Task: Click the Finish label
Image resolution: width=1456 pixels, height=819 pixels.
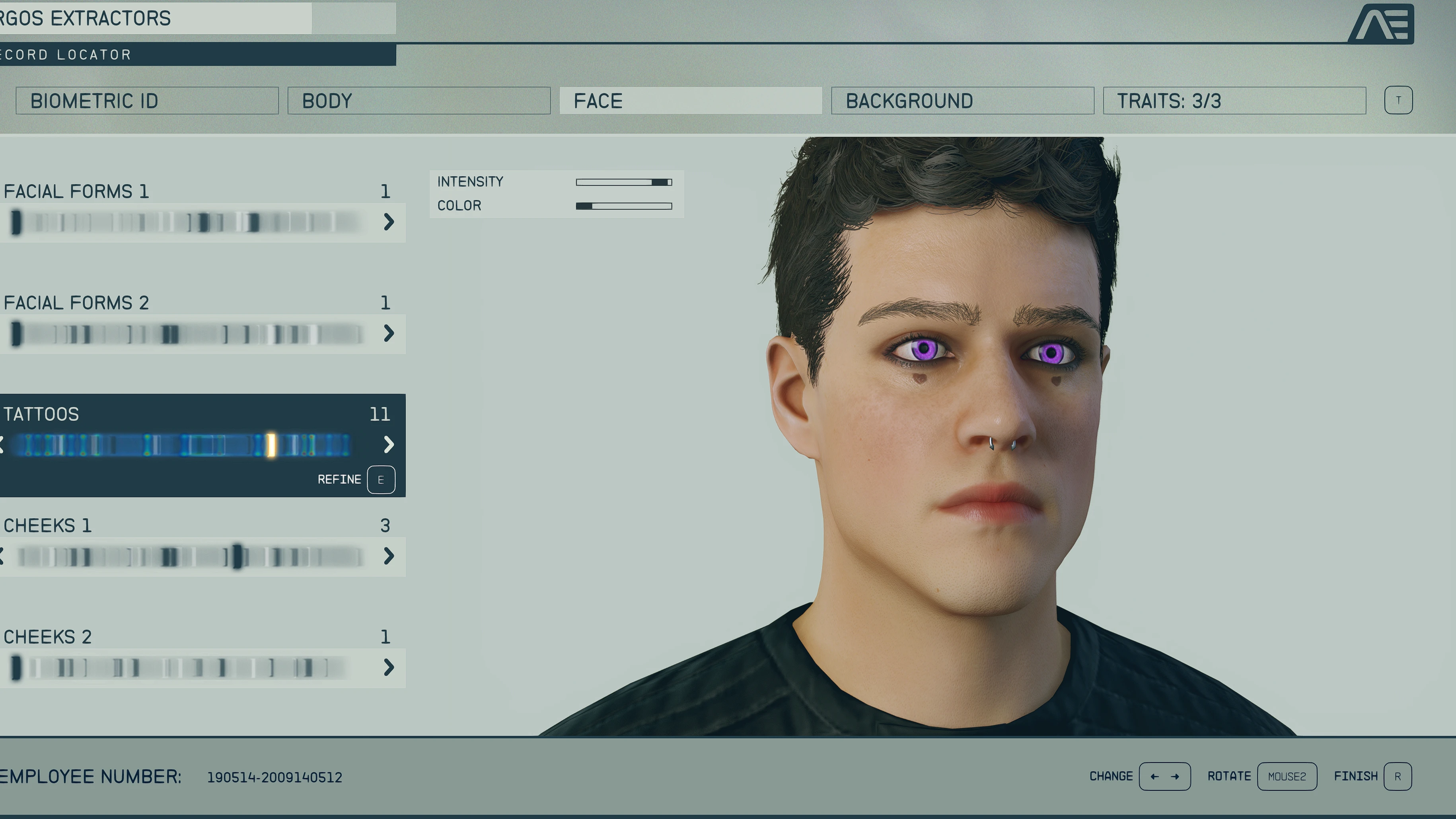Action: [1355, 776]
